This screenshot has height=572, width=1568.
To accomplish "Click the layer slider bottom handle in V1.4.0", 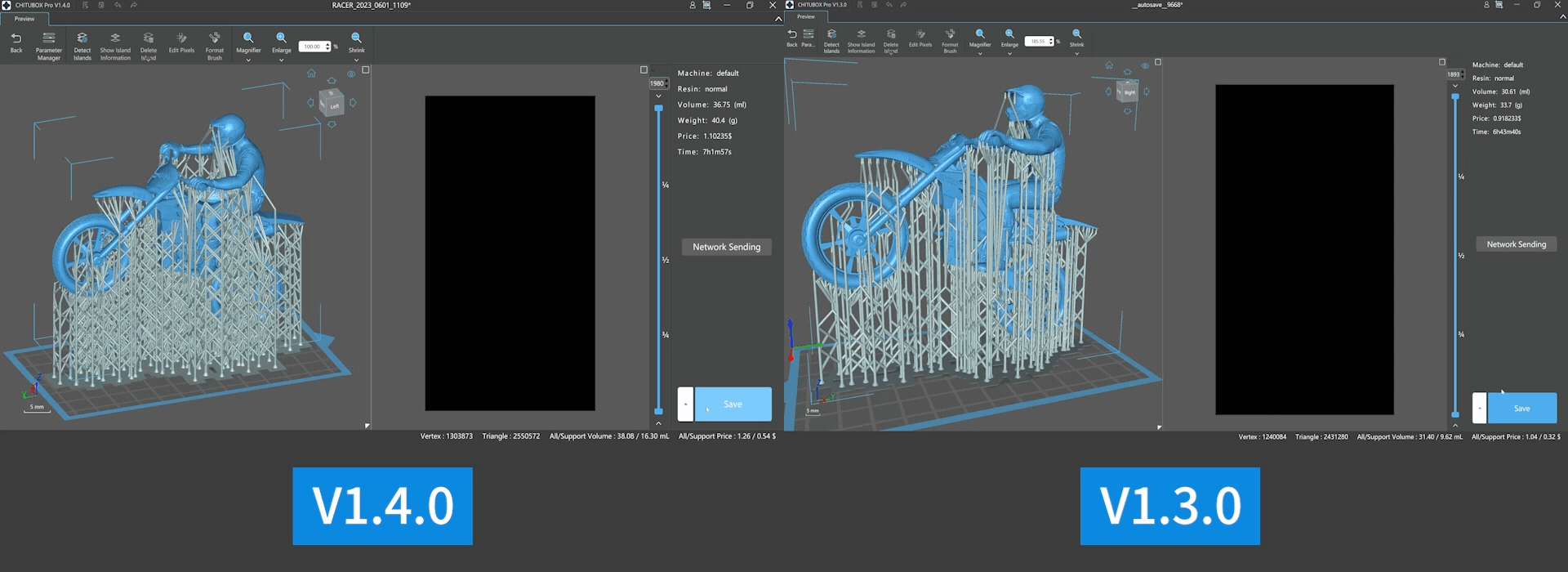I will [x=659, y=411].
